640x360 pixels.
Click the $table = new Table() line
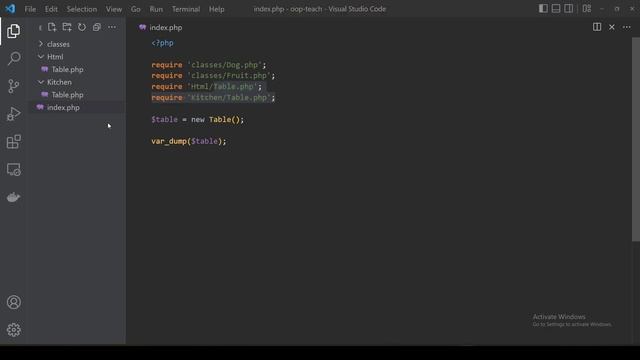coord(198,120)
